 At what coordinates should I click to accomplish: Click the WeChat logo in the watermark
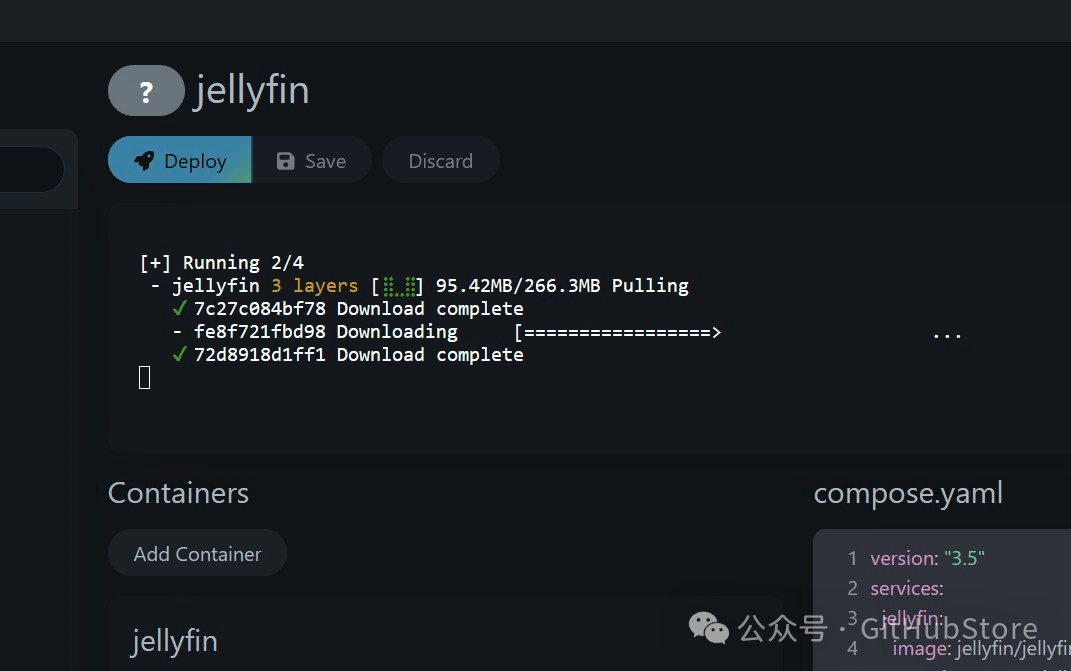pos(709,628)
